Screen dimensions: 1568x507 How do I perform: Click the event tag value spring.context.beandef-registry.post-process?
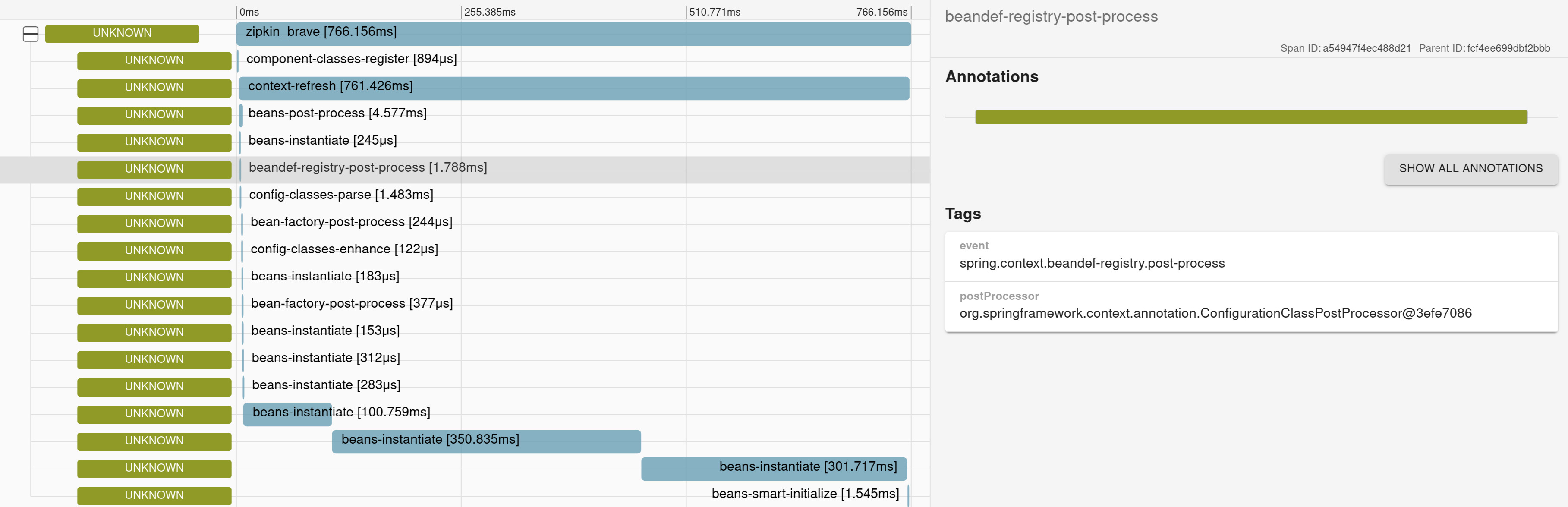click(1092, 264)
